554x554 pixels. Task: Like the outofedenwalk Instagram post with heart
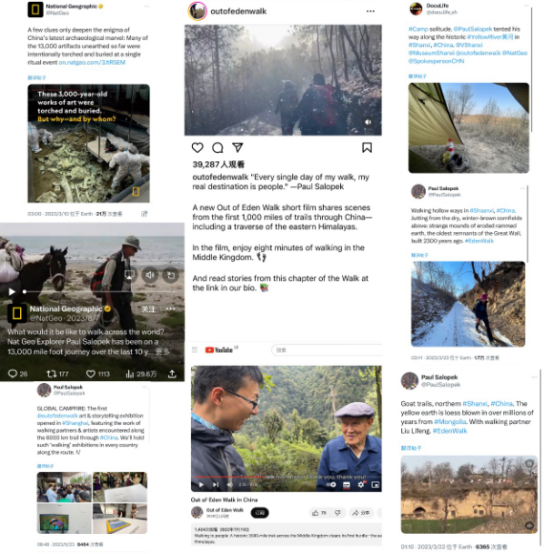click(x=198, y=148)
